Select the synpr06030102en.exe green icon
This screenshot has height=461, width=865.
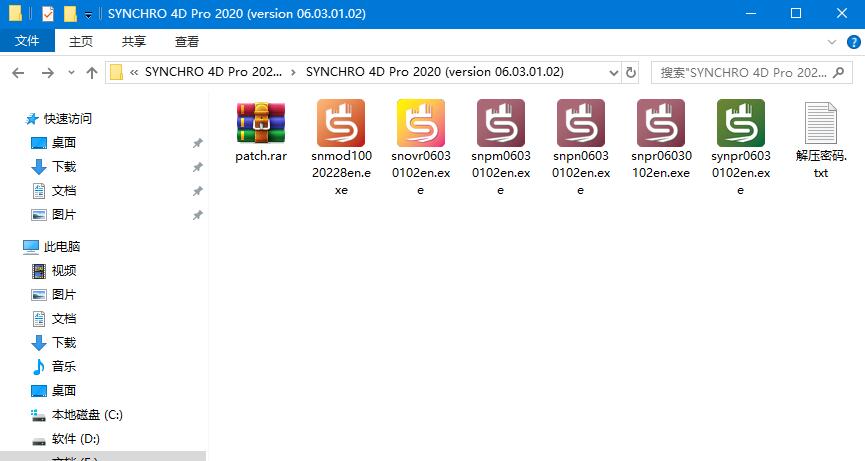pos(741,123)
